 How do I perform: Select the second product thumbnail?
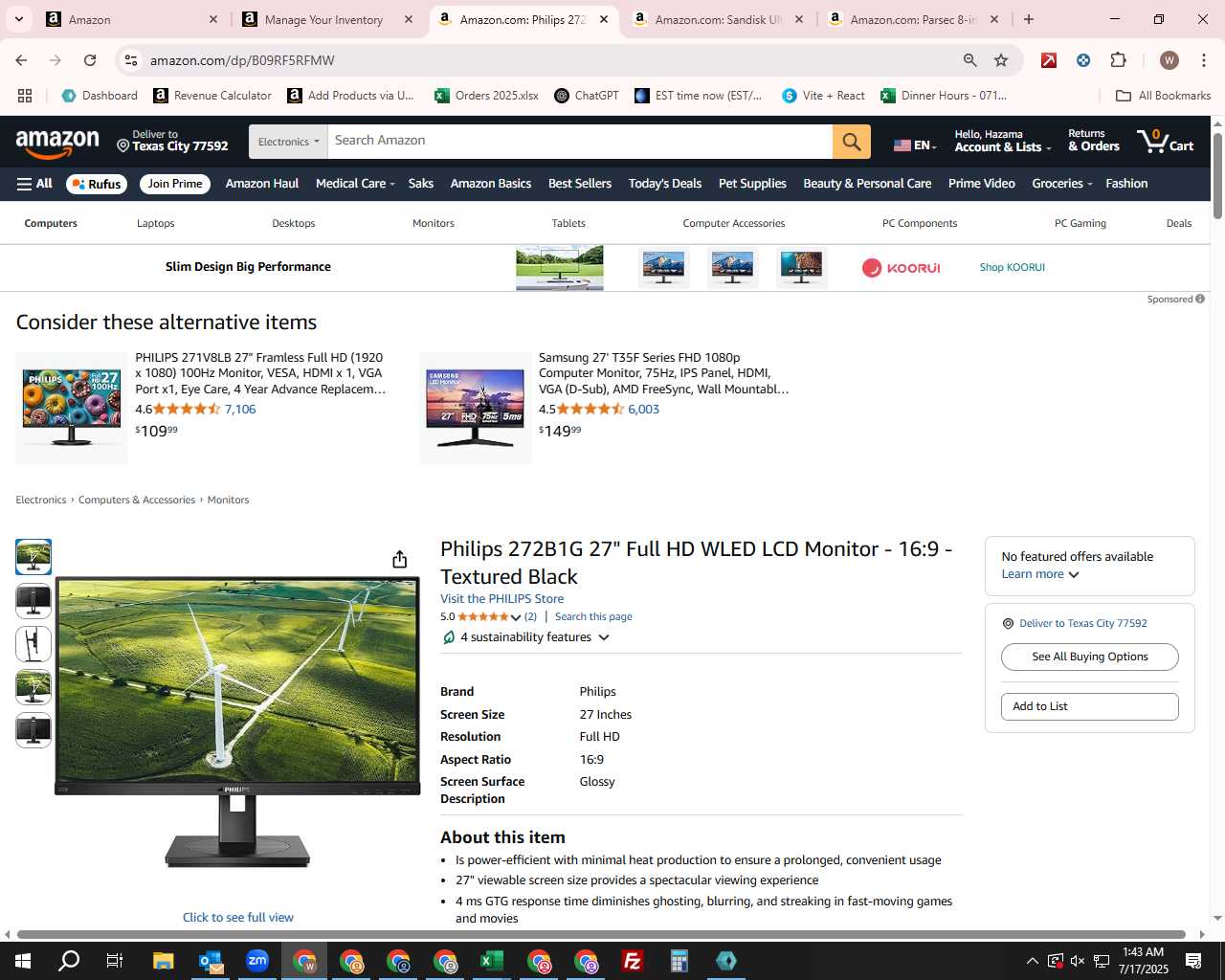point(33,600)
